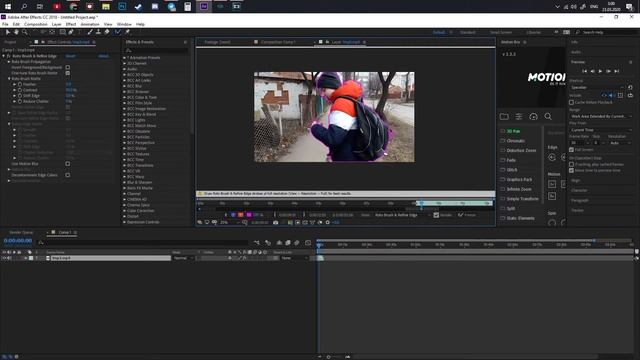The image size is (640, 360).
Task: Open Simple Transform category in Motion Bro
Action: coord(522,199)
